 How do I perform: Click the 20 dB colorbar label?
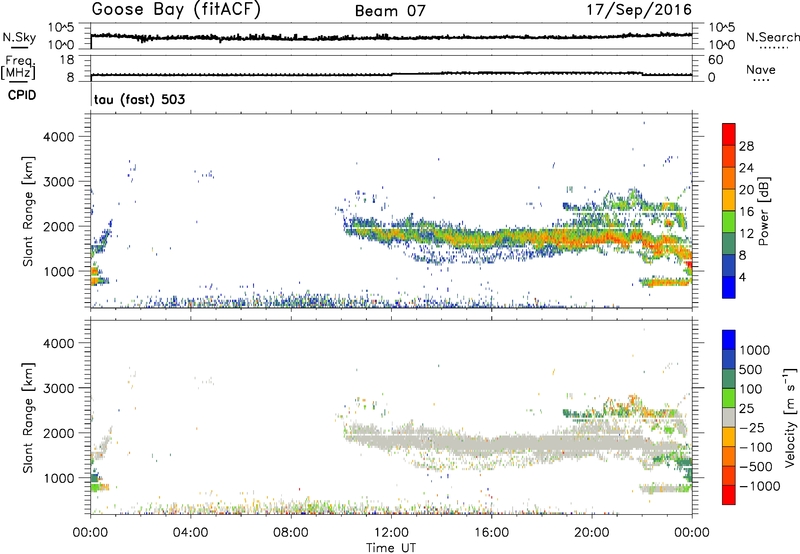point(746,190)
